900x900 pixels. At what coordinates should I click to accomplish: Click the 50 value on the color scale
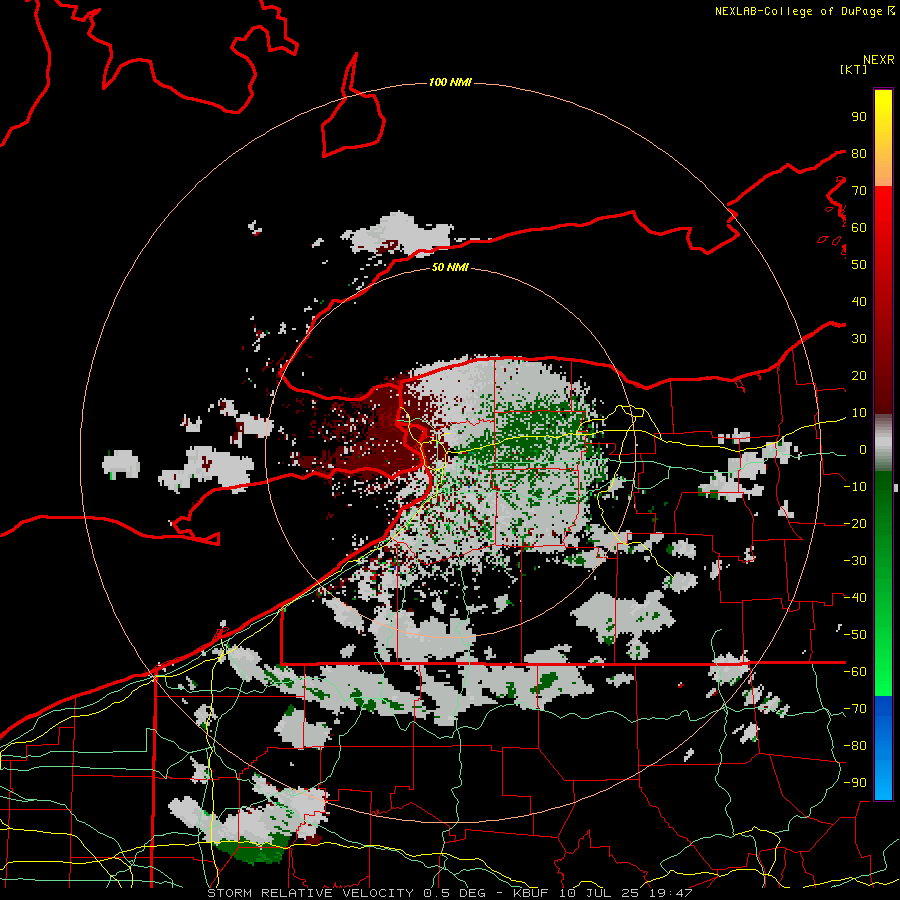[x=859, y=265]
